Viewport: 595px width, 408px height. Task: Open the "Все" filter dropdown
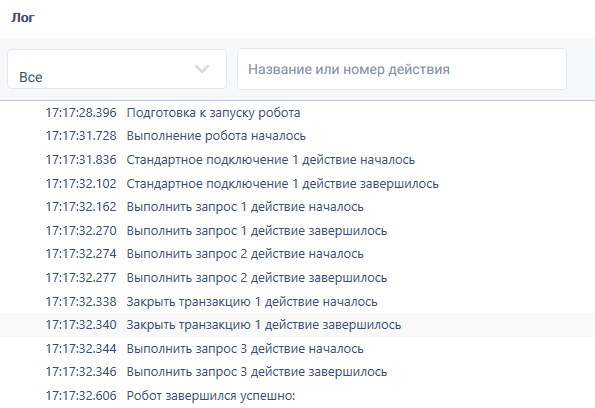pos(117,69)
